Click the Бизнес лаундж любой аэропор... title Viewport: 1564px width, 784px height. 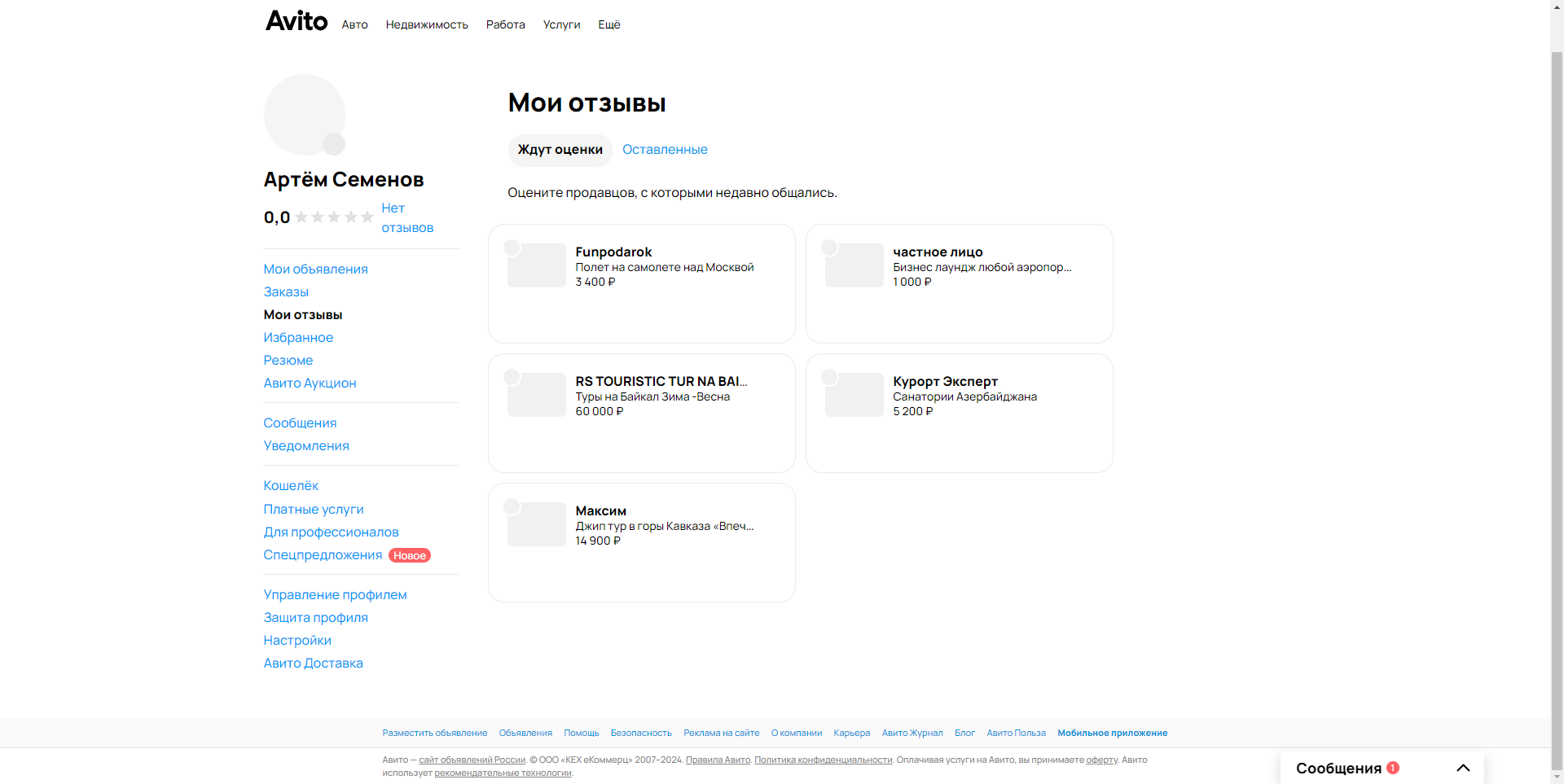(x=982, y=267)
